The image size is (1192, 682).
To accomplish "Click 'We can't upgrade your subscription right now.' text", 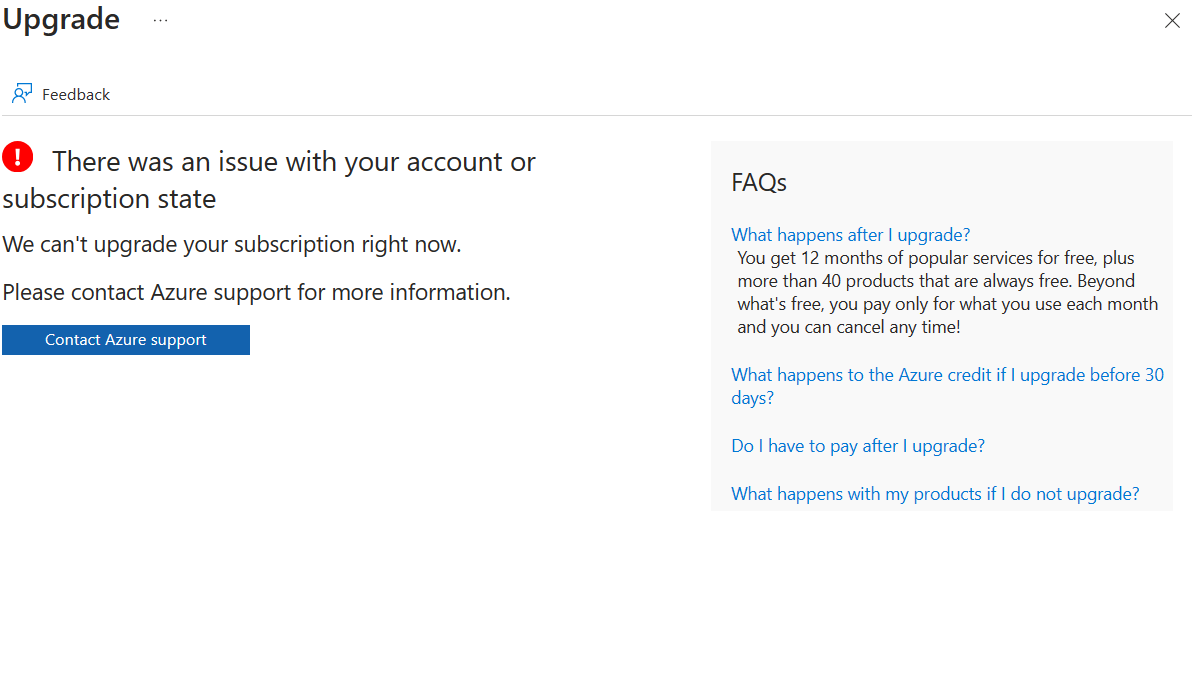I will click(x=232, y=244).
